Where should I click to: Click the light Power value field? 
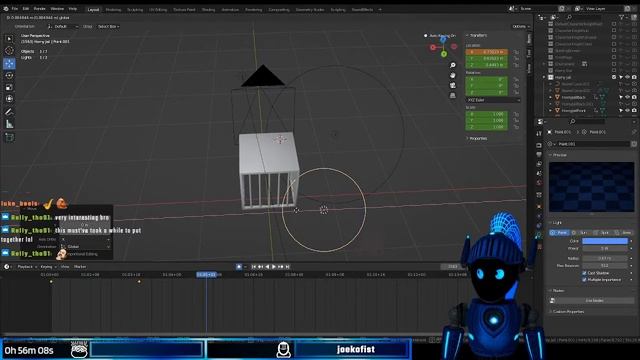(x=604, y=248)
